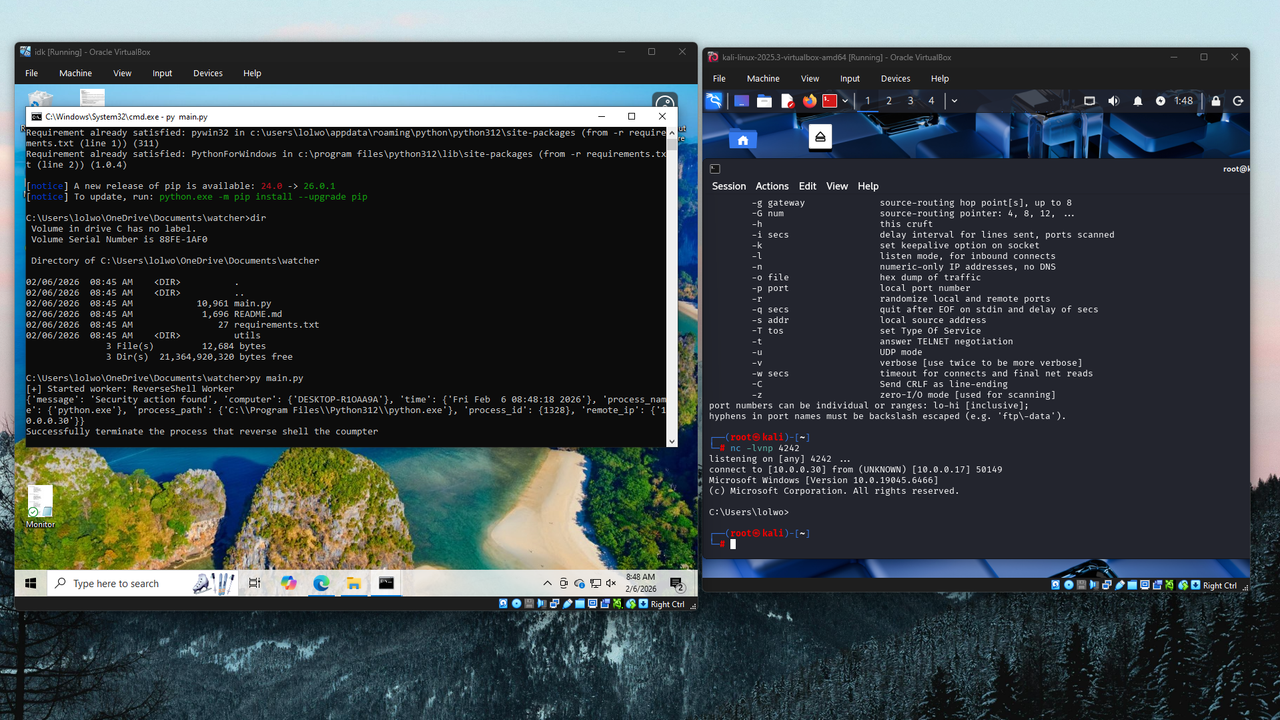1280x720 pixels.
Task: Click optical disk indicator in Kali VirtualBox status bar
Action: pos(1069,585)
